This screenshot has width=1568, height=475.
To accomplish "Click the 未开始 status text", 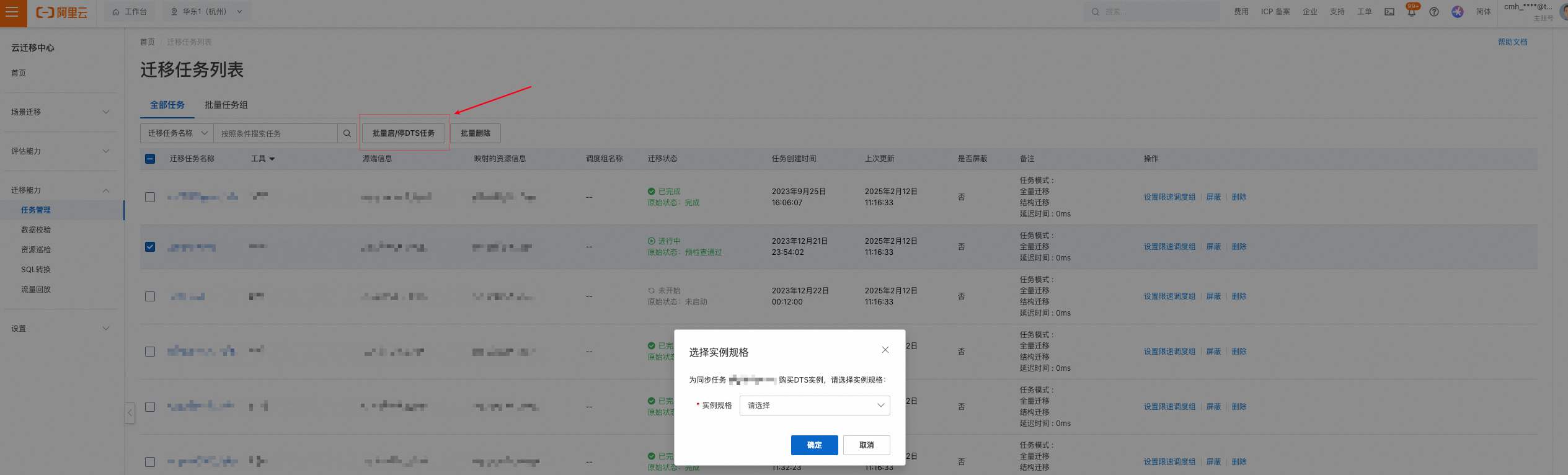I will click(x=669, y=291).
